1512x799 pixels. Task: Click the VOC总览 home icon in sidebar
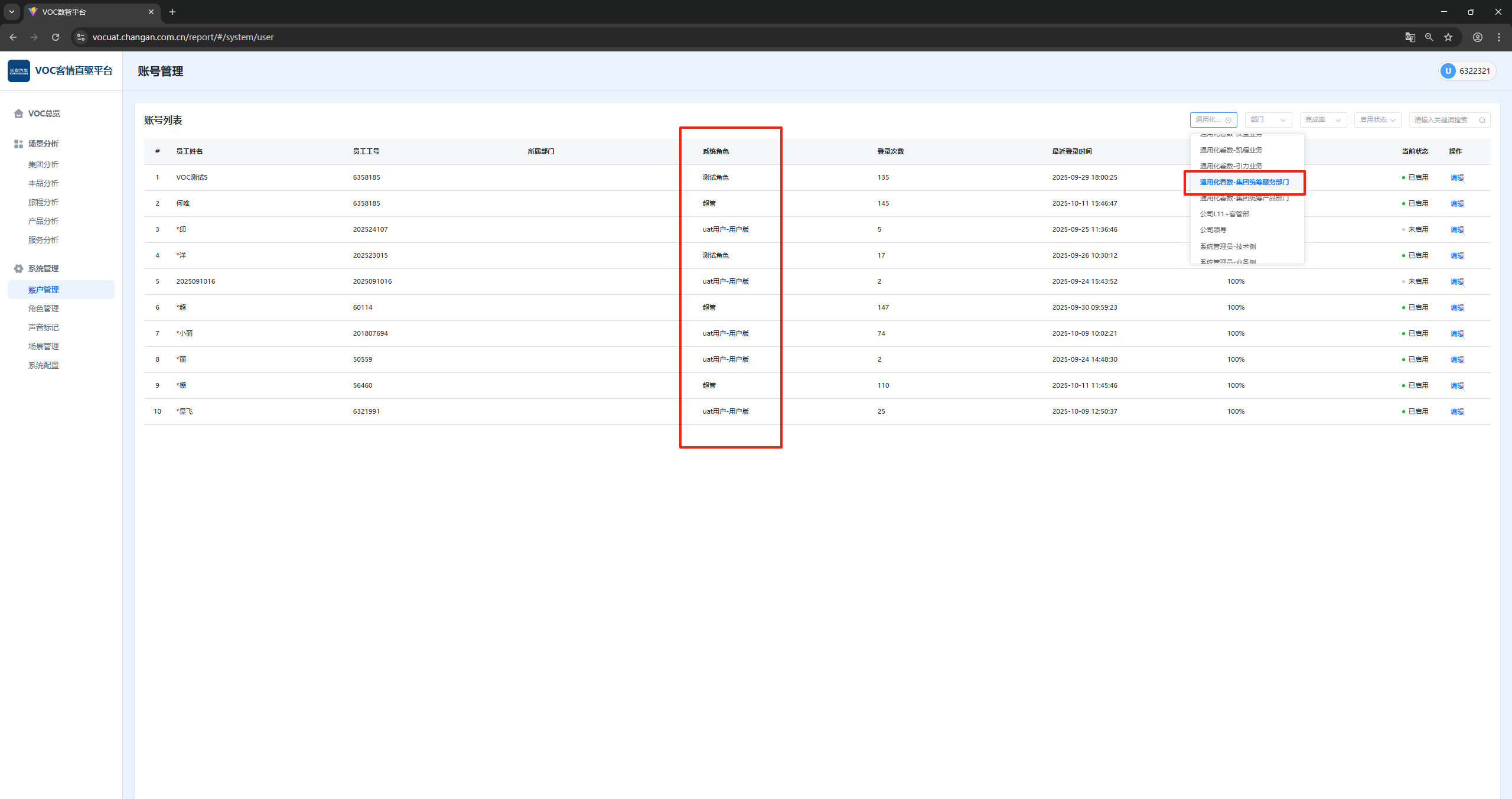point(18,113)
